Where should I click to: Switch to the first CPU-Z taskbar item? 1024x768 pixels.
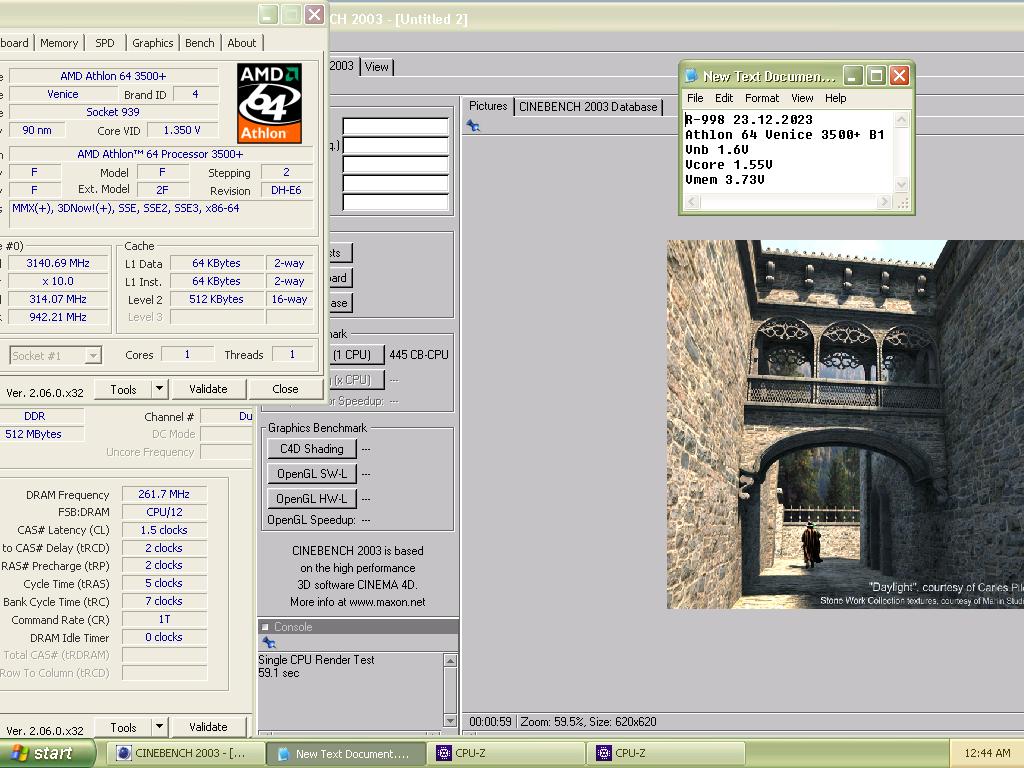507,753
